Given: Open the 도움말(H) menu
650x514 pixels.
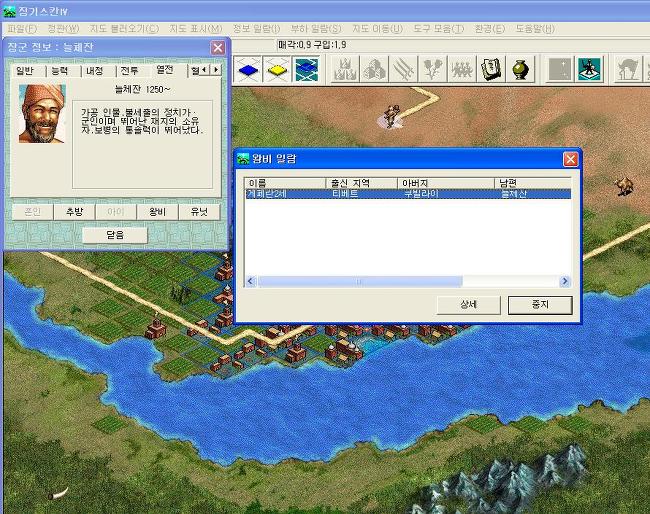Looking at the screenshot, I should (x=535, y=29).
